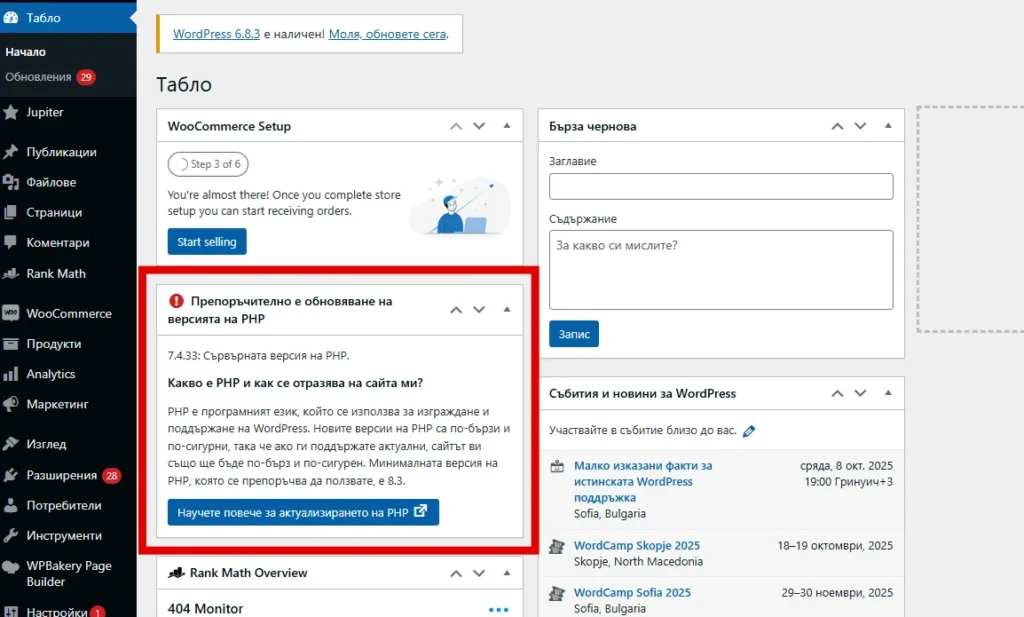
Task: Move the WooCommerce Setup widget down
Action: 479,126
